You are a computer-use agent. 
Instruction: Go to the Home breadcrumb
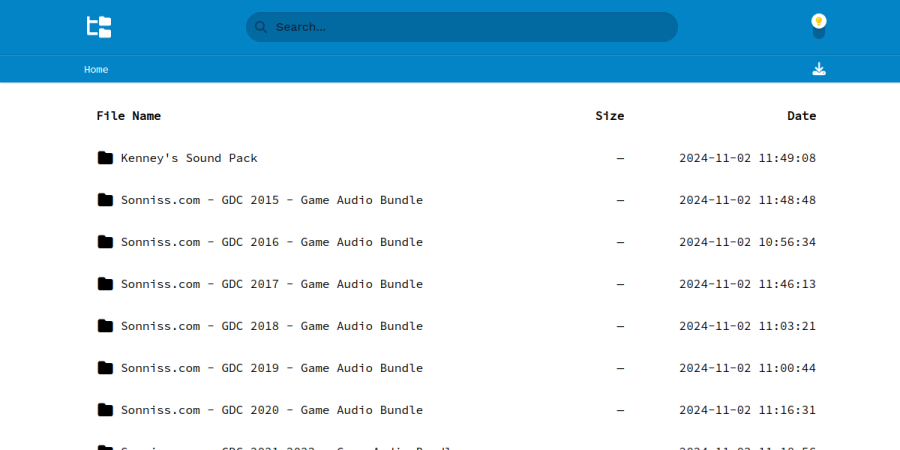click(96, 69)
